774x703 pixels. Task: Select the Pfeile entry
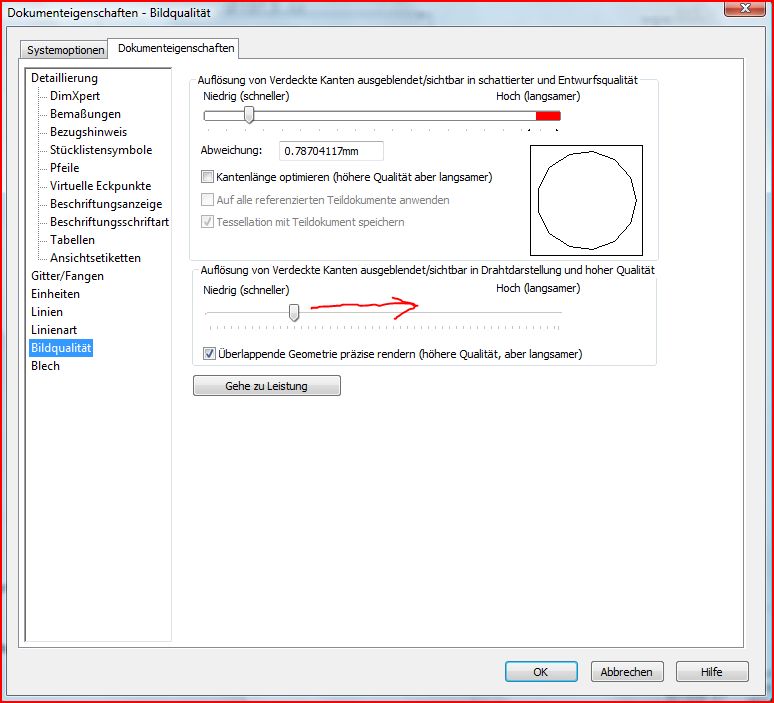[x=64, y=168]
